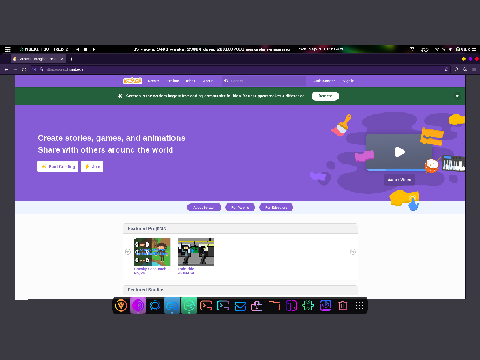The height and width of the screenshot is (360, 480).
Task: Open the Ideas link in Scratch navigation
Action: (x=190, y=81)
